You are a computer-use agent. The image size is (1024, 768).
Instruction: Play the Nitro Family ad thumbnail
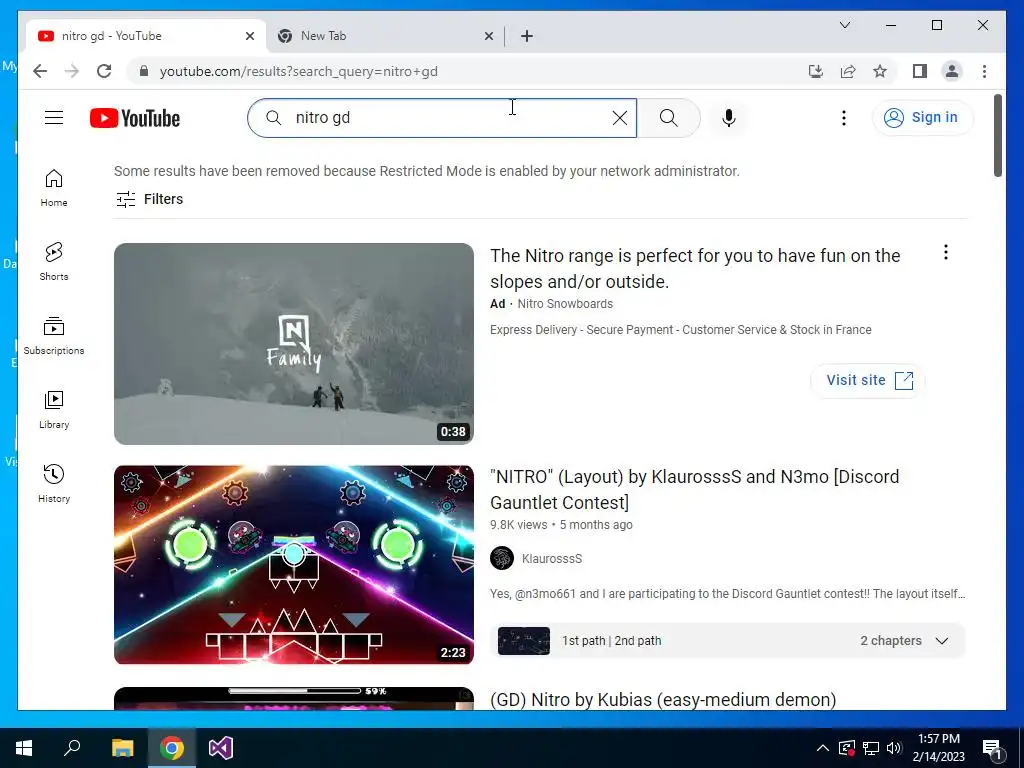click(x=294, y=344)
